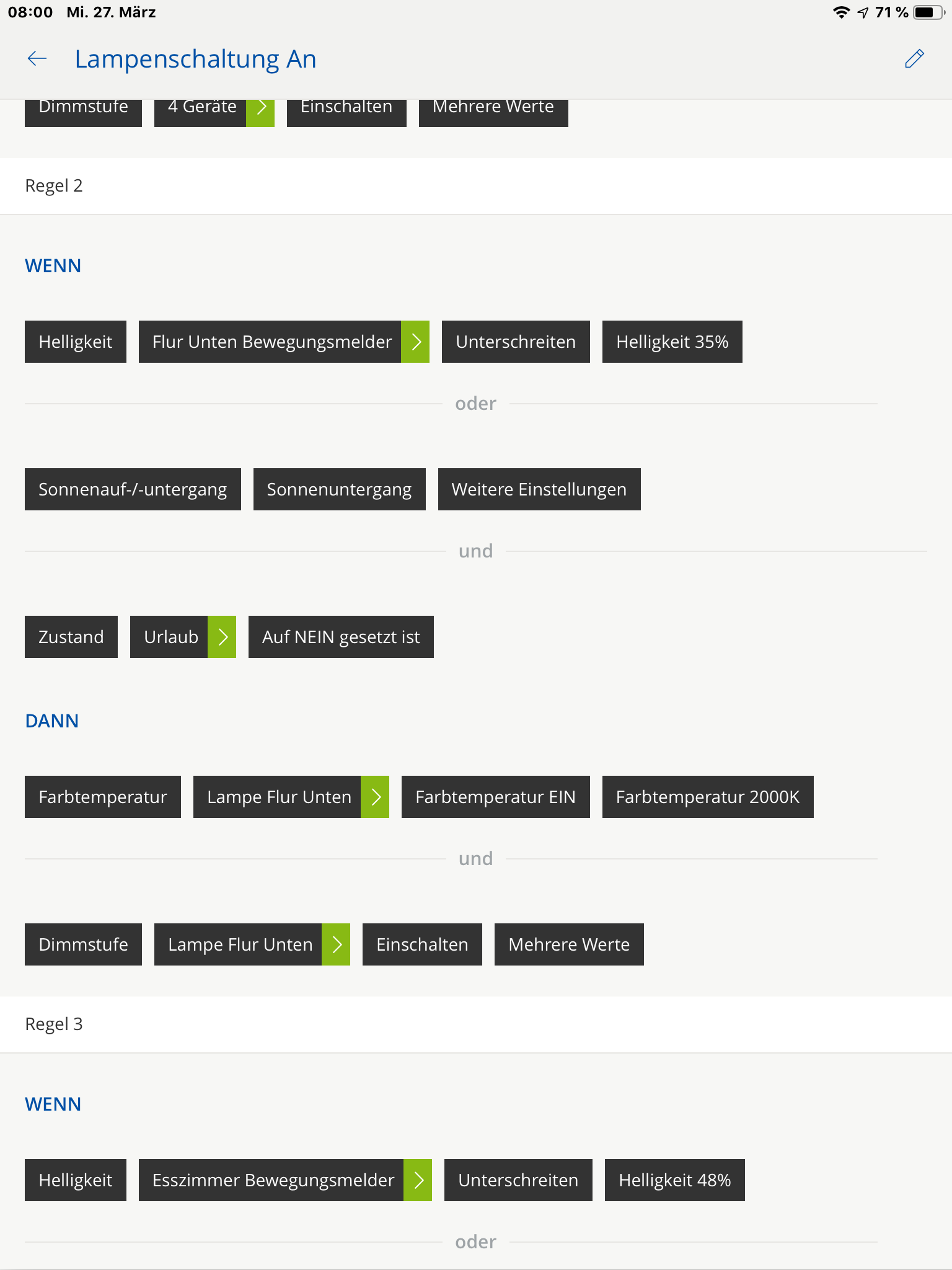Screen dimensions: 952x1270
Task: Tap the Farbtemperatur EIN tag
Action: pos(495,797)
